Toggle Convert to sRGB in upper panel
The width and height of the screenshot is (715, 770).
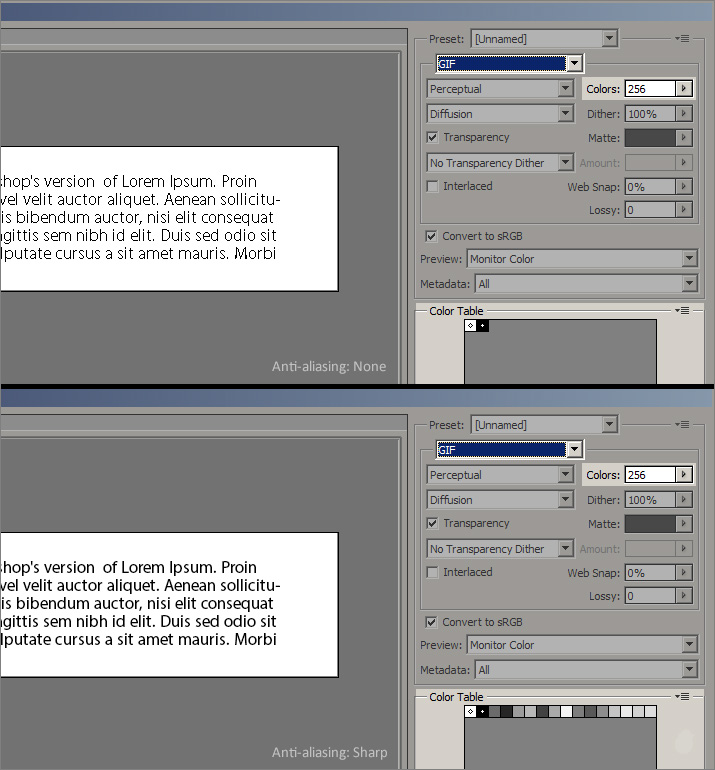[x=432, y=237]
